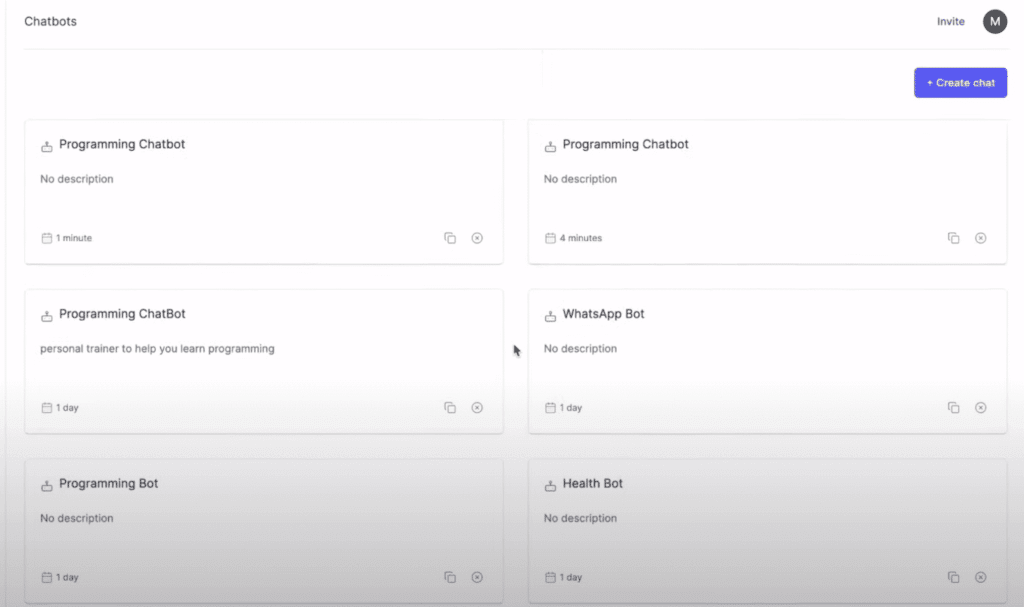Image resolution: width=1024 pixels, height=607 pixels.
Task: Duplicate the Programming Chatbot from 1 minute ago
Action: (x=450, y=238)
